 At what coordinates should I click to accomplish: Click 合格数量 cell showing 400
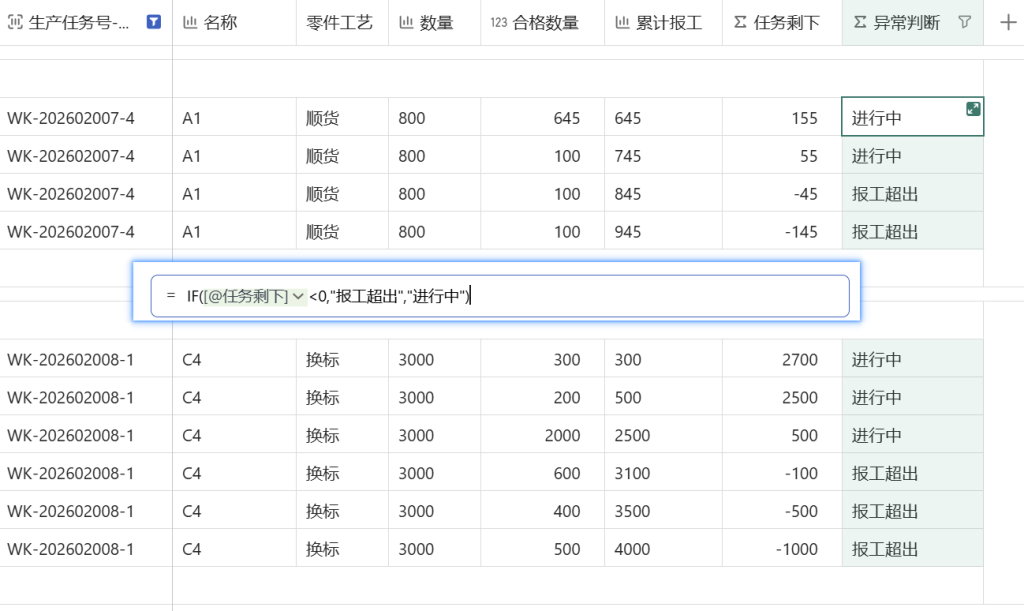(x=543, y=510)
